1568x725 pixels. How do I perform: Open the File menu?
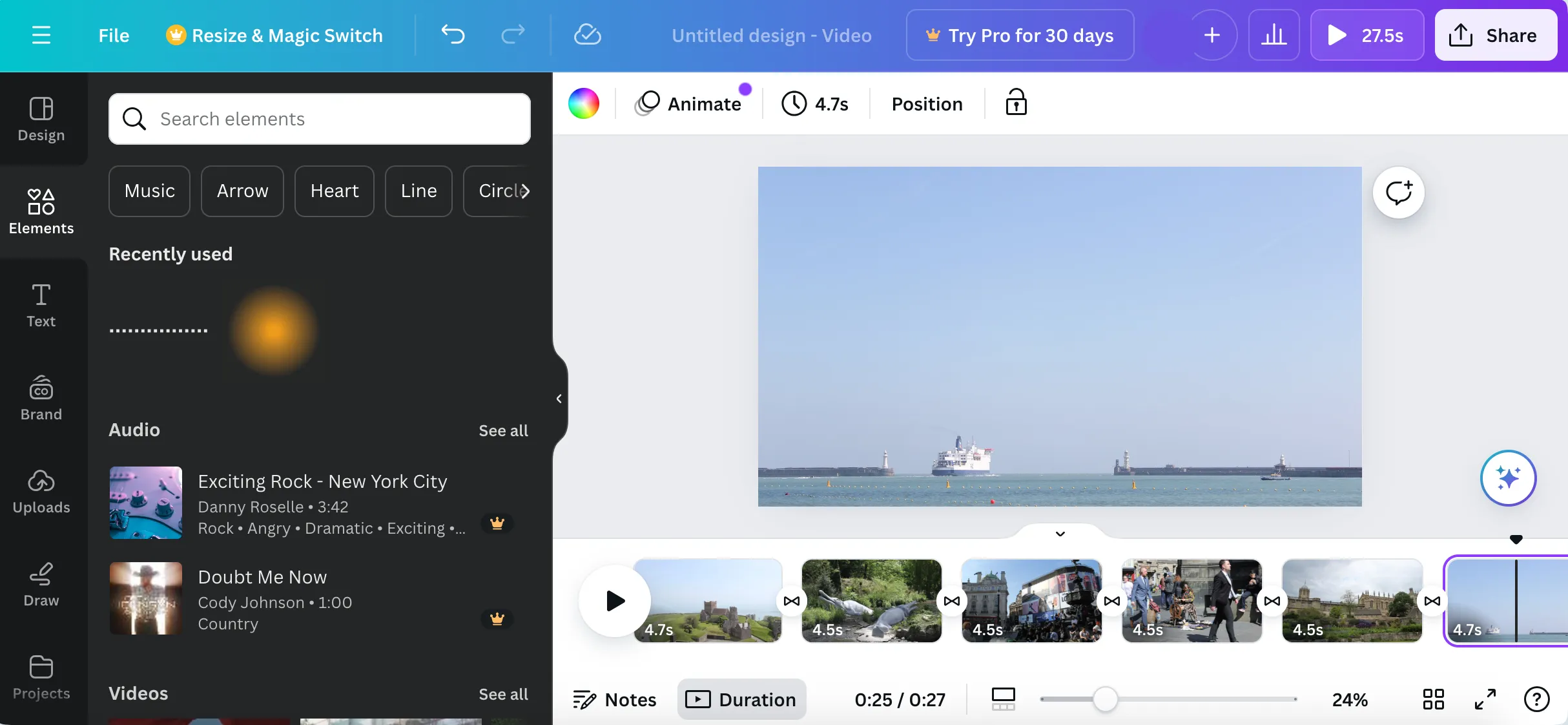(114, 35)
